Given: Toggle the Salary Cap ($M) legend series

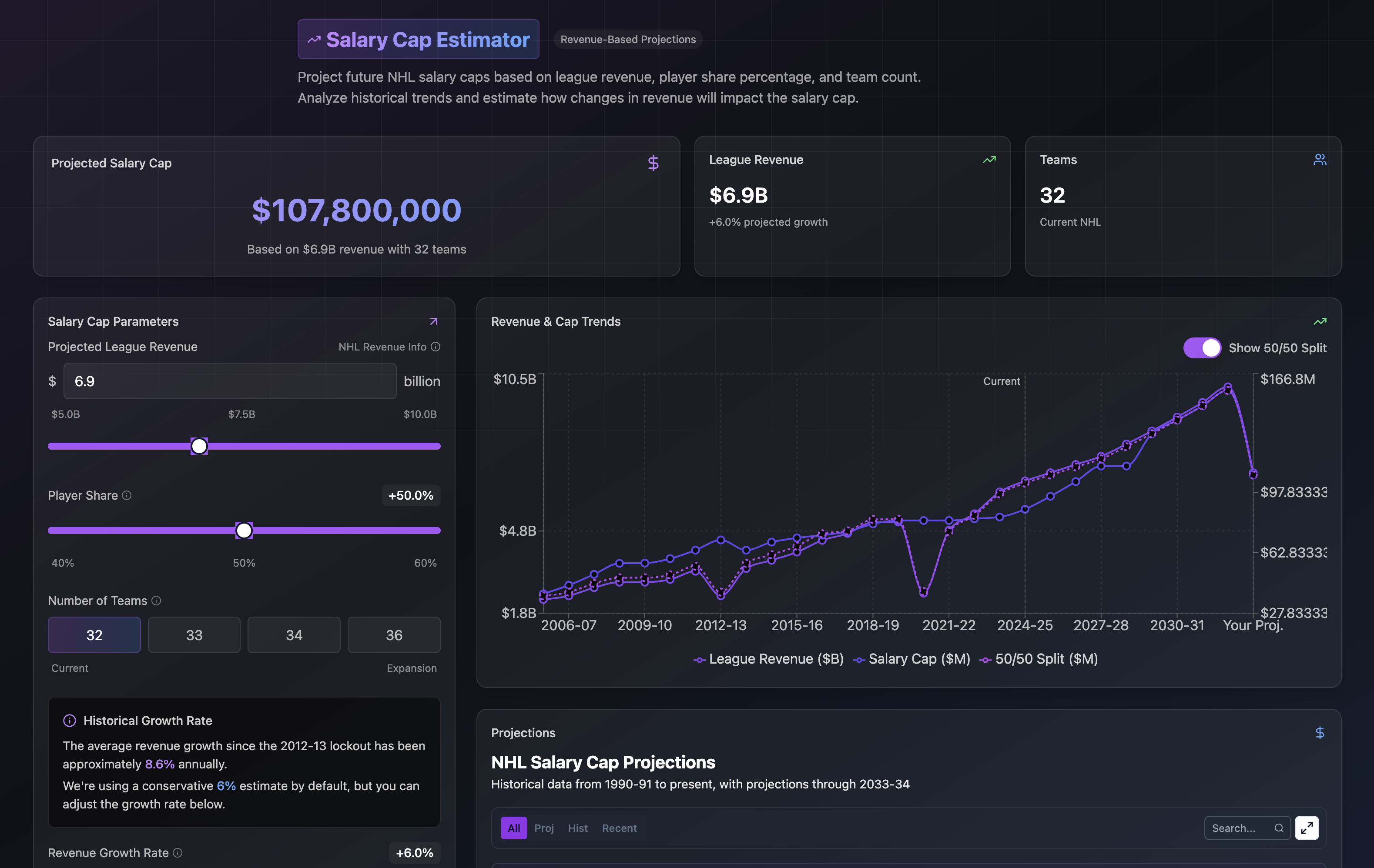Looking at the screenshot, I should (911, 659).
